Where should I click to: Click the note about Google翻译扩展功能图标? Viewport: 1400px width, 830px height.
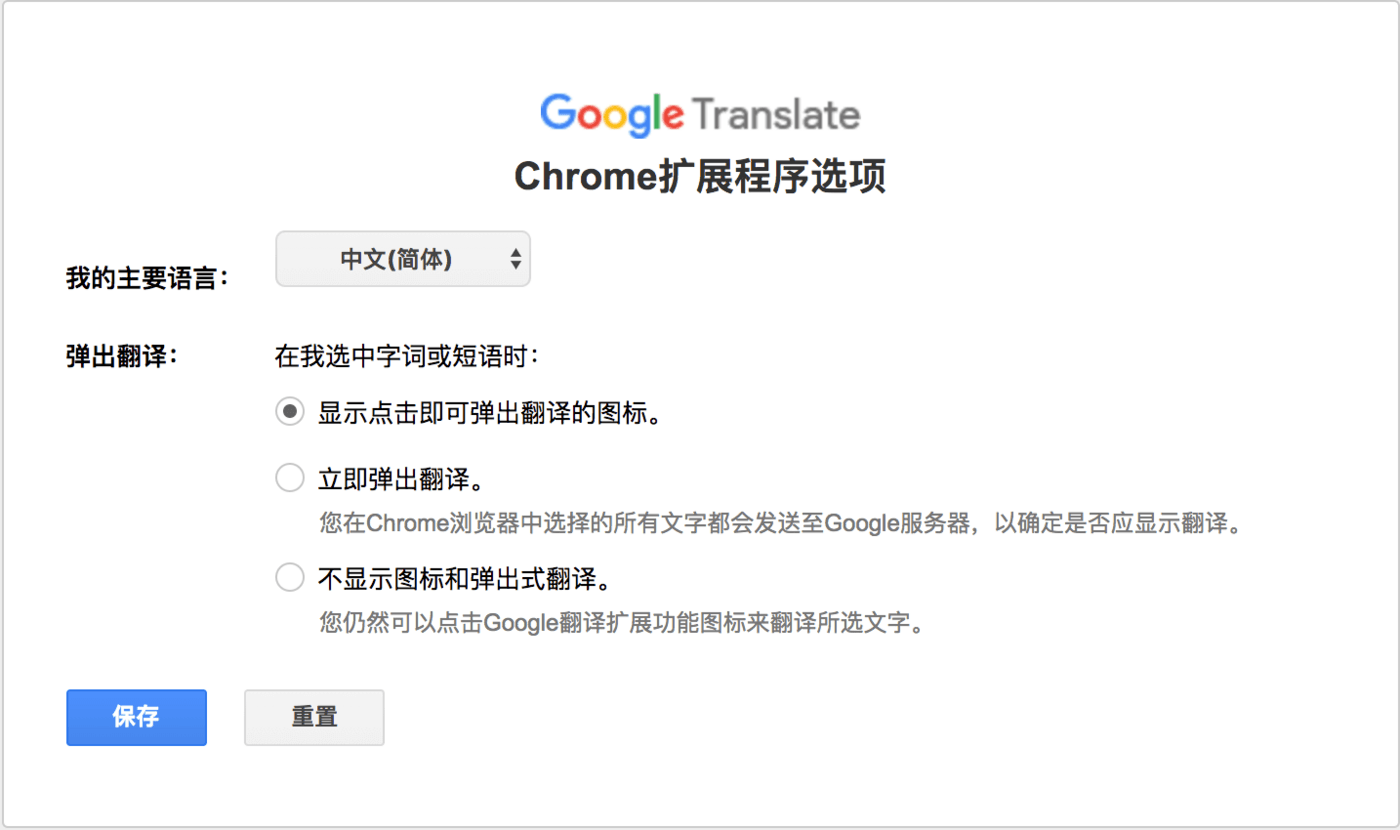(x=619, y=623)
